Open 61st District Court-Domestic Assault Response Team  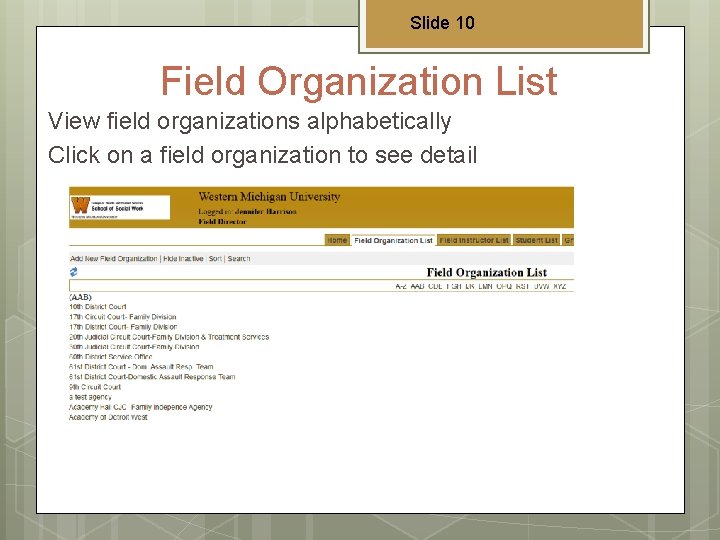point(152,377)
